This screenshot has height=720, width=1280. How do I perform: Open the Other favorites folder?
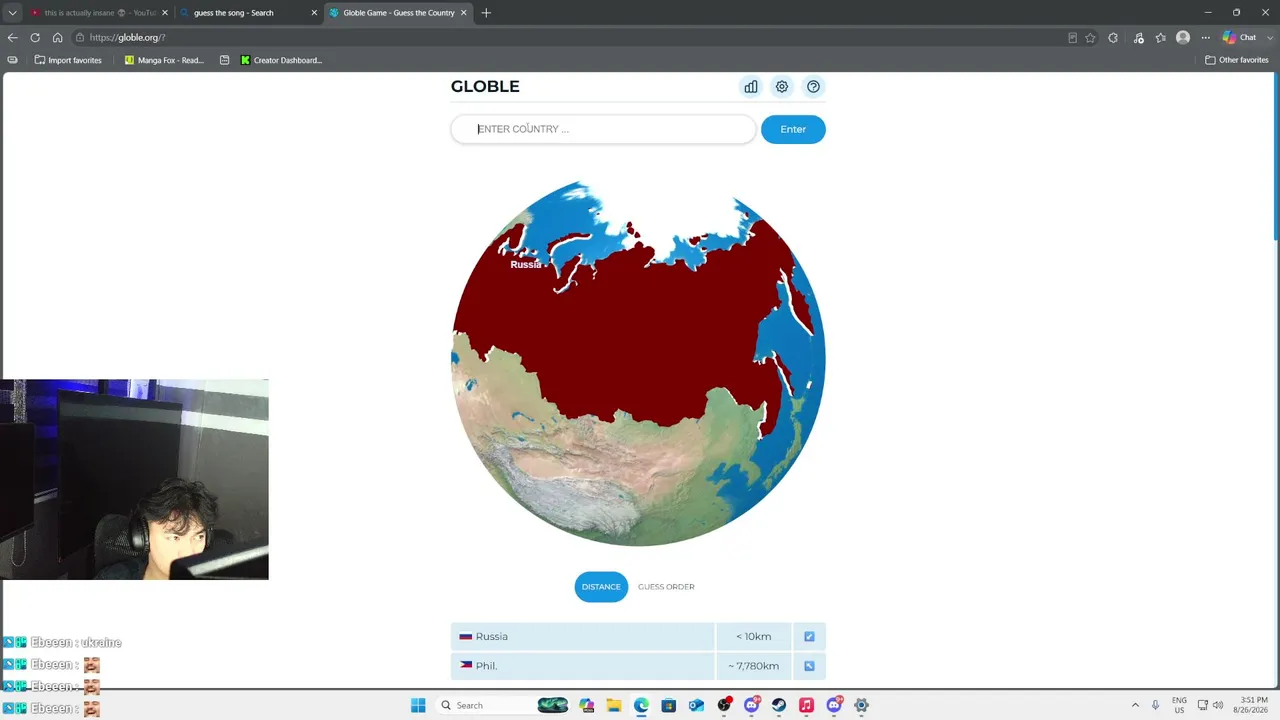[x=1237, y=60]
